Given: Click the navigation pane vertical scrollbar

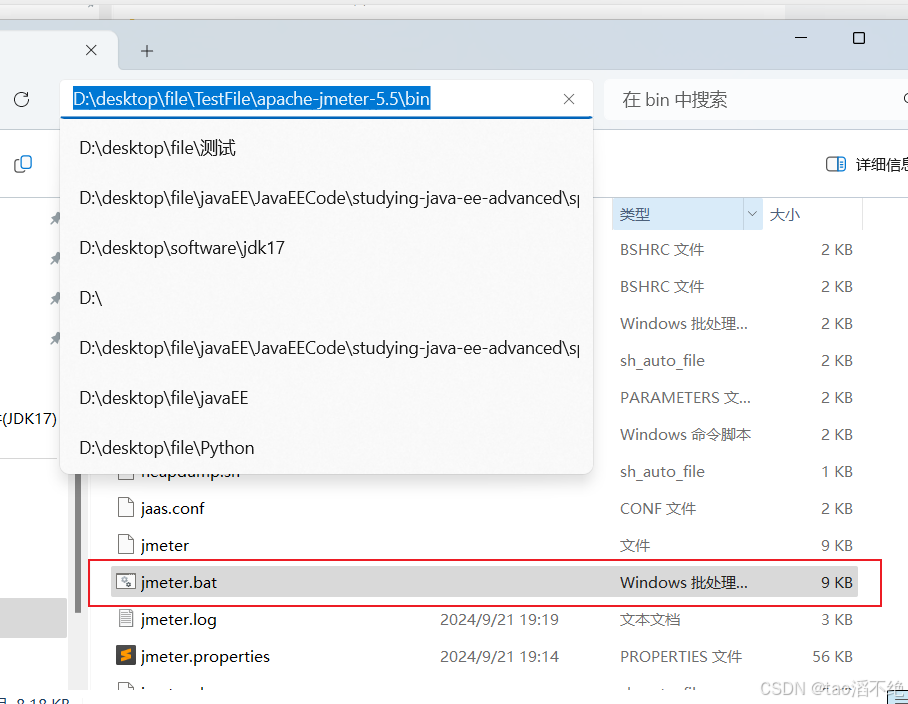Looking at the screenshot, I should (x=78, y=542).
